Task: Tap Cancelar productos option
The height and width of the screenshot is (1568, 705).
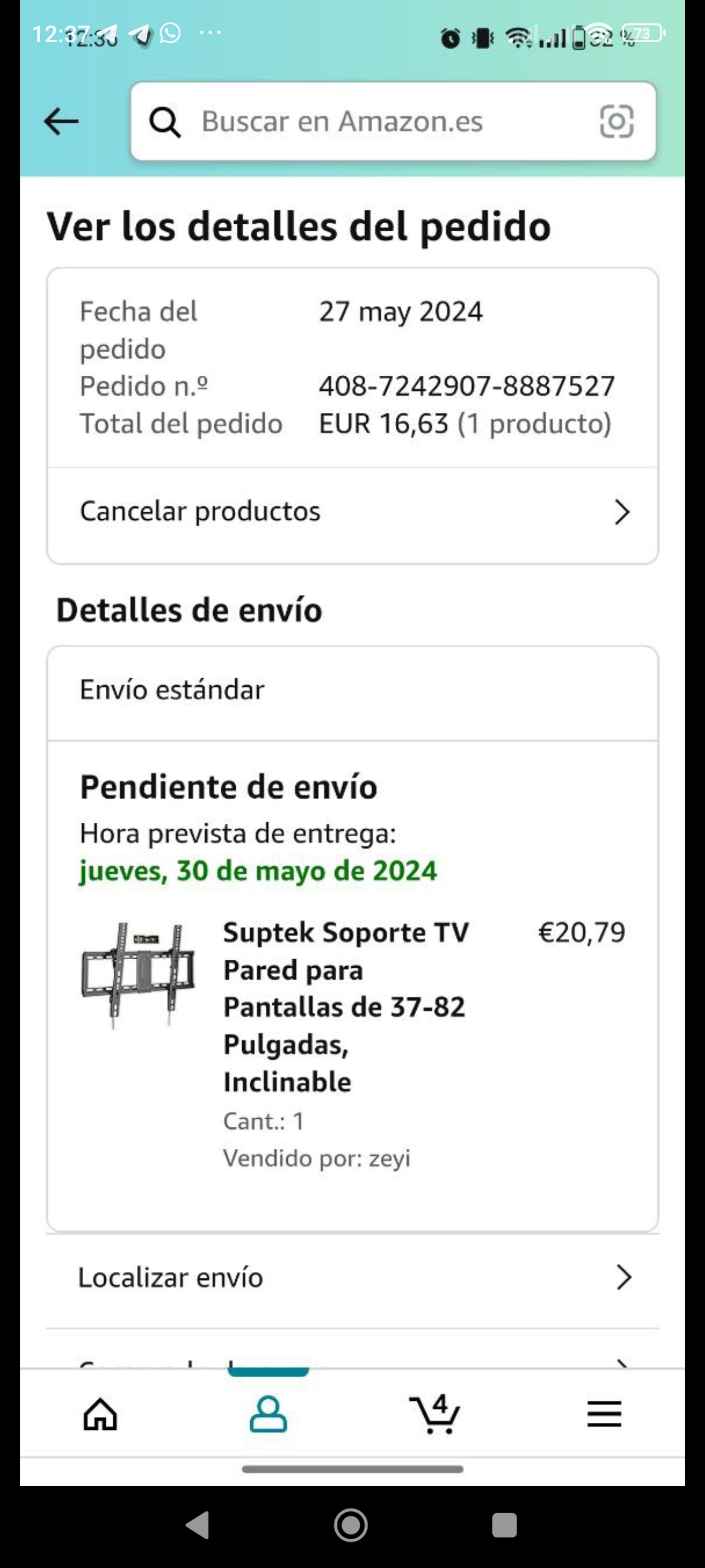Action: click(200, 511)
